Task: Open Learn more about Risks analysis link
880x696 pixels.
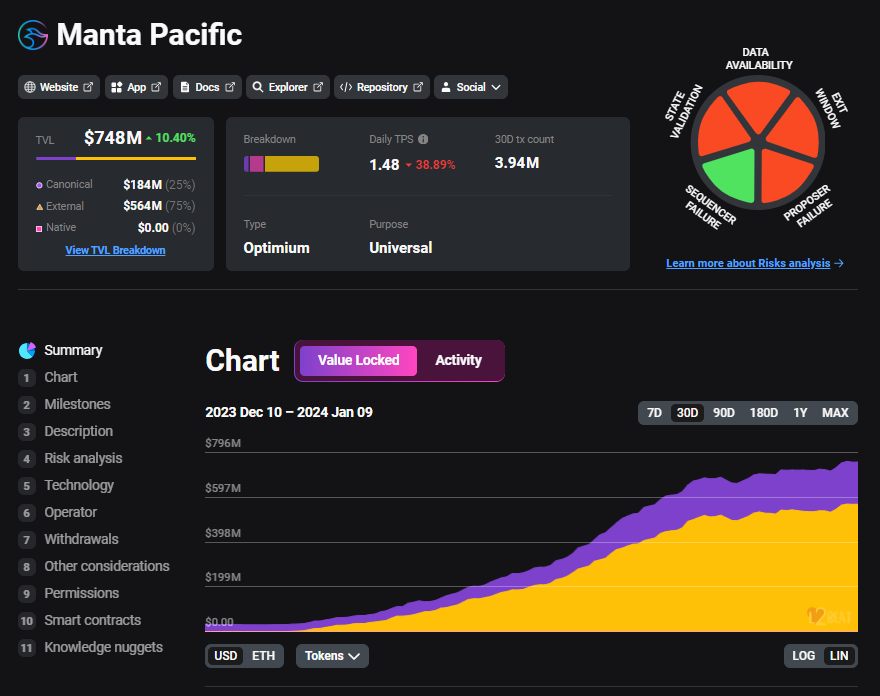Action: [x=748, y=263]
